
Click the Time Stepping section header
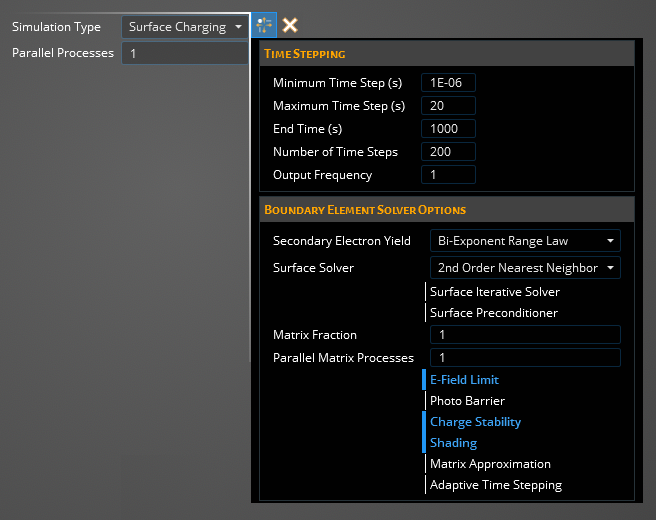(x=447, y=54)
